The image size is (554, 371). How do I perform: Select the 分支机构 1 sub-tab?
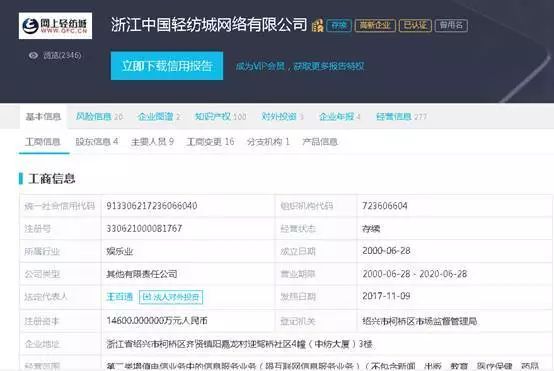268,142
